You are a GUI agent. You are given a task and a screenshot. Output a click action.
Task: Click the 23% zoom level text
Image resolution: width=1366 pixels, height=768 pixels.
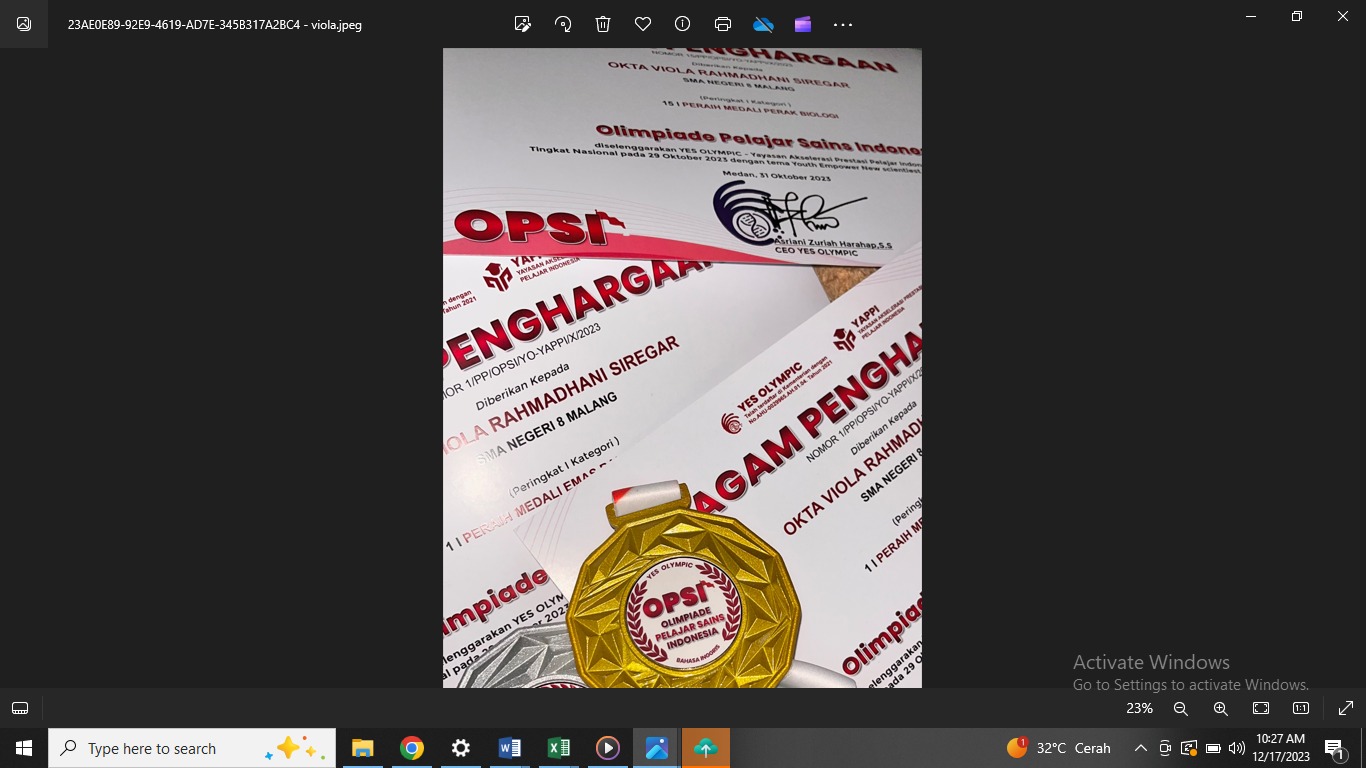[1139, 708]
